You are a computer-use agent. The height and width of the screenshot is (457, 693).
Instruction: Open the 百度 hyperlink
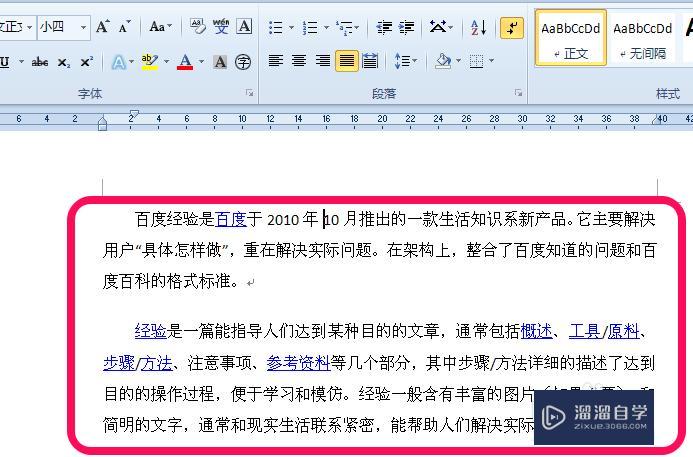(230, 219)
